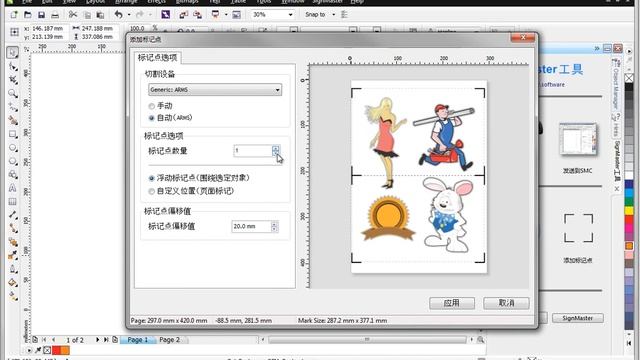Click the 发送到SMC thumbnail in the docker

click(578, 140)
